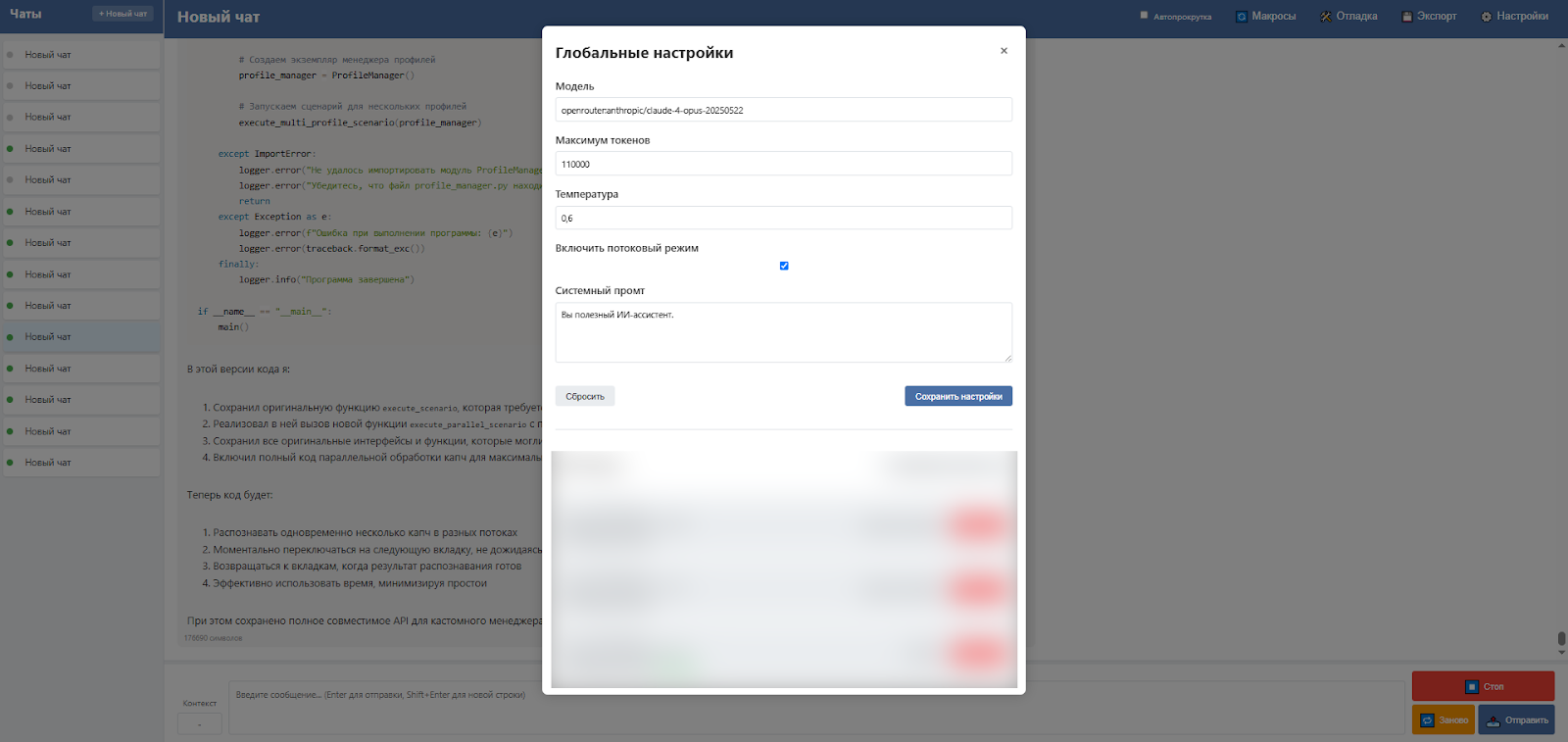The image size is (1568, 742).
Task: Click the Контекст label near the message box
Action: tap(200, 703)
